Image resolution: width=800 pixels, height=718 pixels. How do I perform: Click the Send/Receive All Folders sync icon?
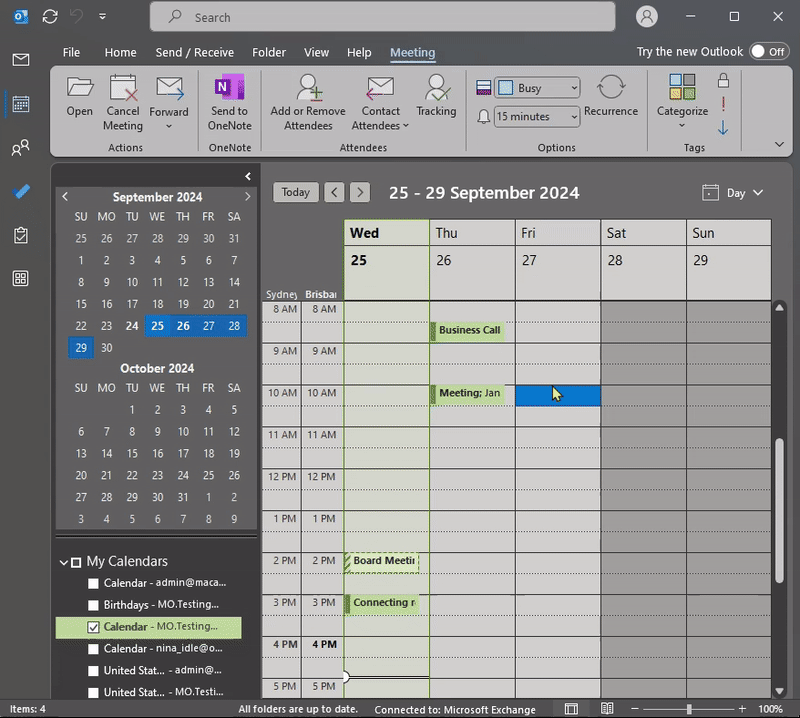coord(50,17)
